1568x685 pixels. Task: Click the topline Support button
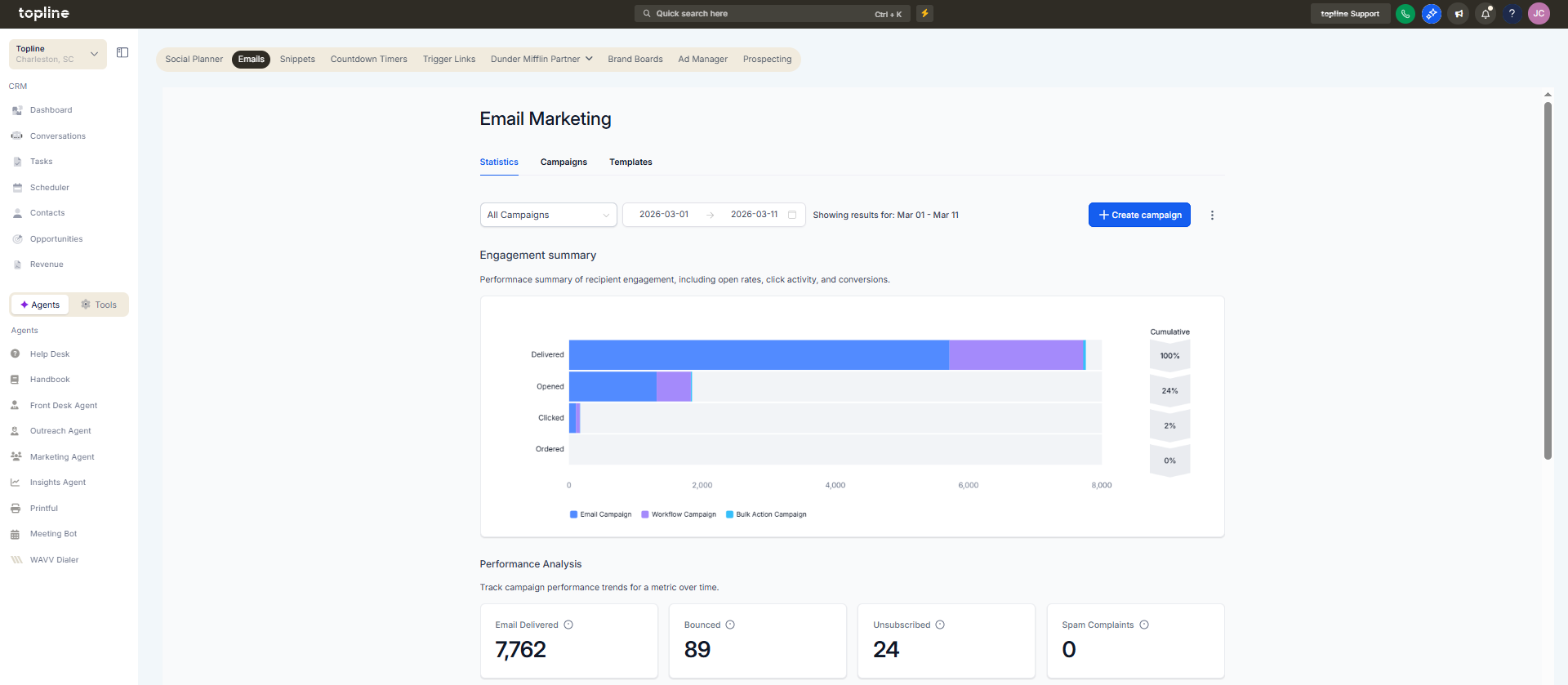pyautogui.click(x=1350, y=14)
